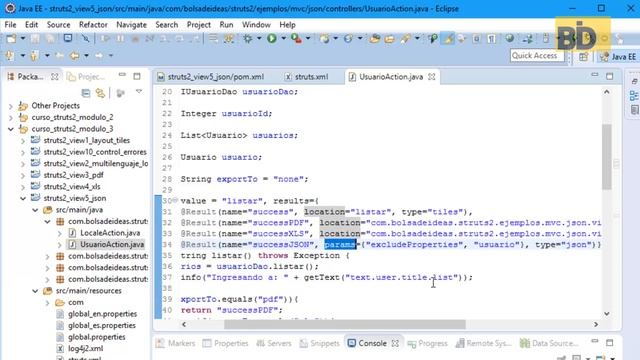640x360 pixels.
Task: Toggle Link with Editor in Package Explorer
Action: pyautogui.click(x=100, y=93)
